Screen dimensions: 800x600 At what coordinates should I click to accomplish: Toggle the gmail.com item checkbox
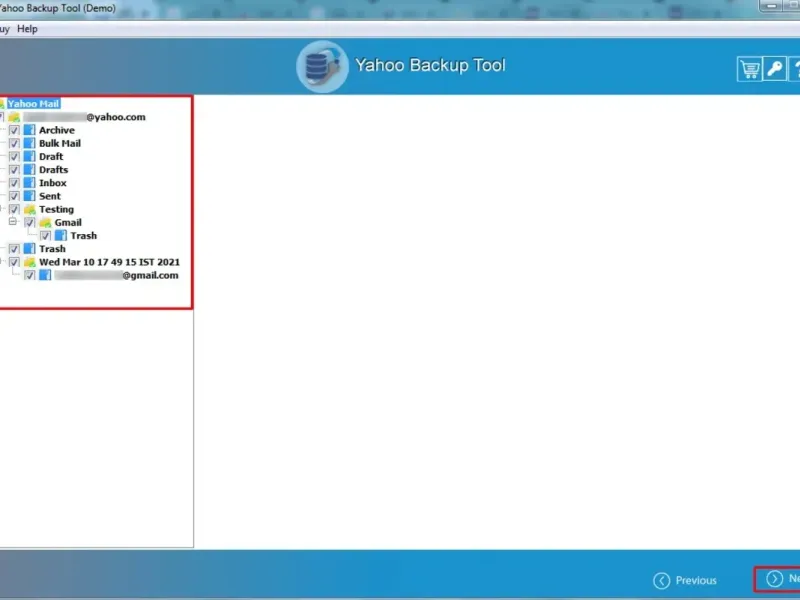[x=30, y=276]
